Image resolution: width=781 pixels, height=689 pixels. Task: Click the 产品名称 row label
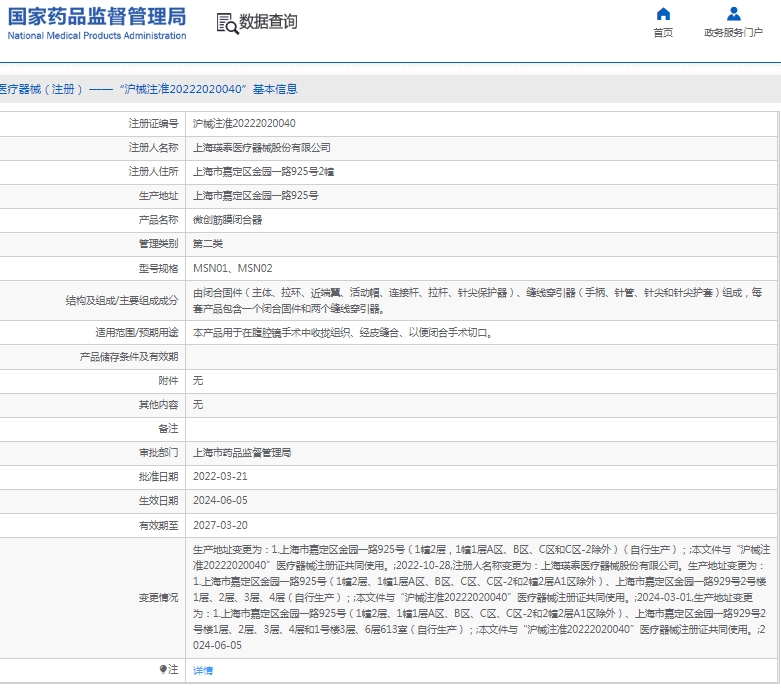(158, 220)
